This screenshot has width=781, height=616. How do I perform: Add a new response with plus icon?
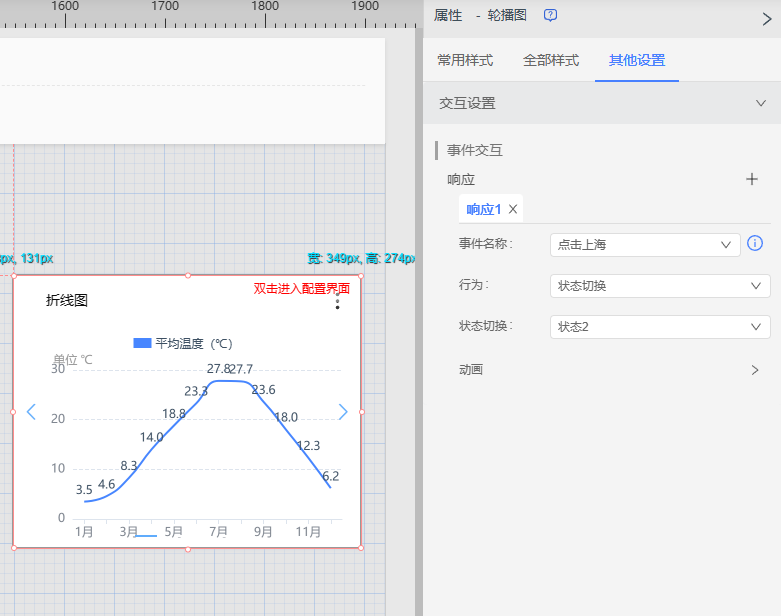[752, 179]
